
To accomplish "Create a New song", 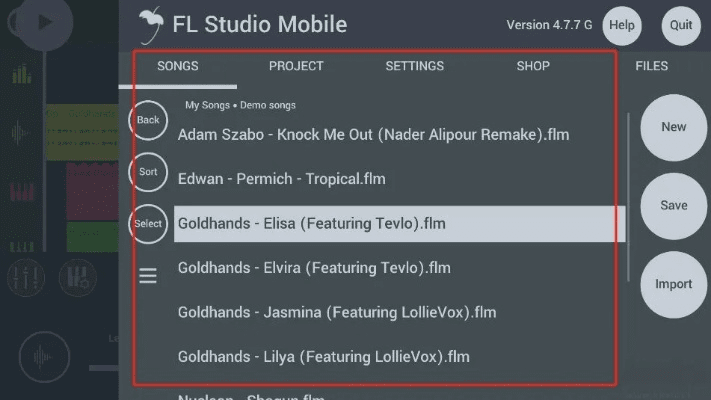I will pyautogui.click(x=673, y=127).
